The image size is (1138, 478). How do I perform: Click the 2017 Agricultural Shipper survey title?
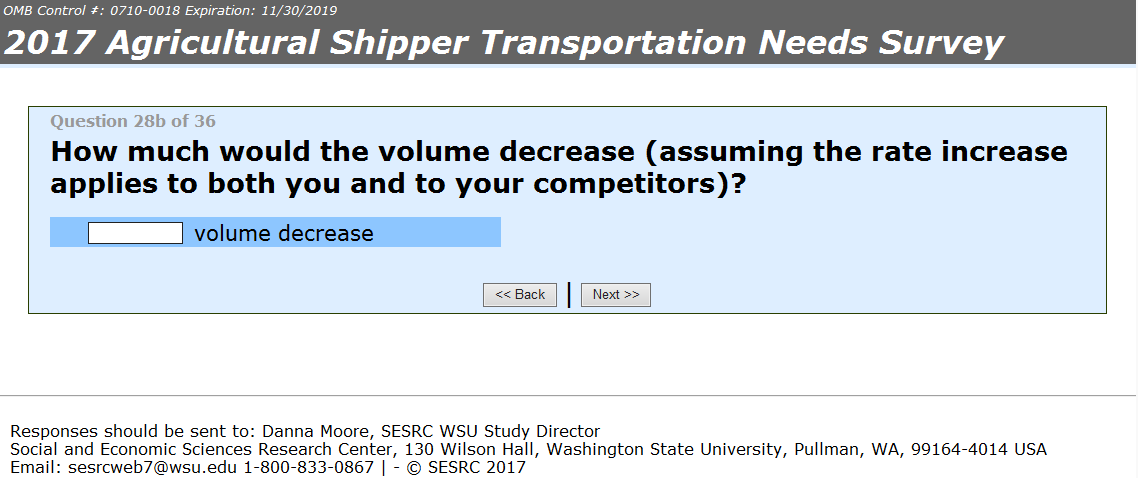tap(503, 43)
